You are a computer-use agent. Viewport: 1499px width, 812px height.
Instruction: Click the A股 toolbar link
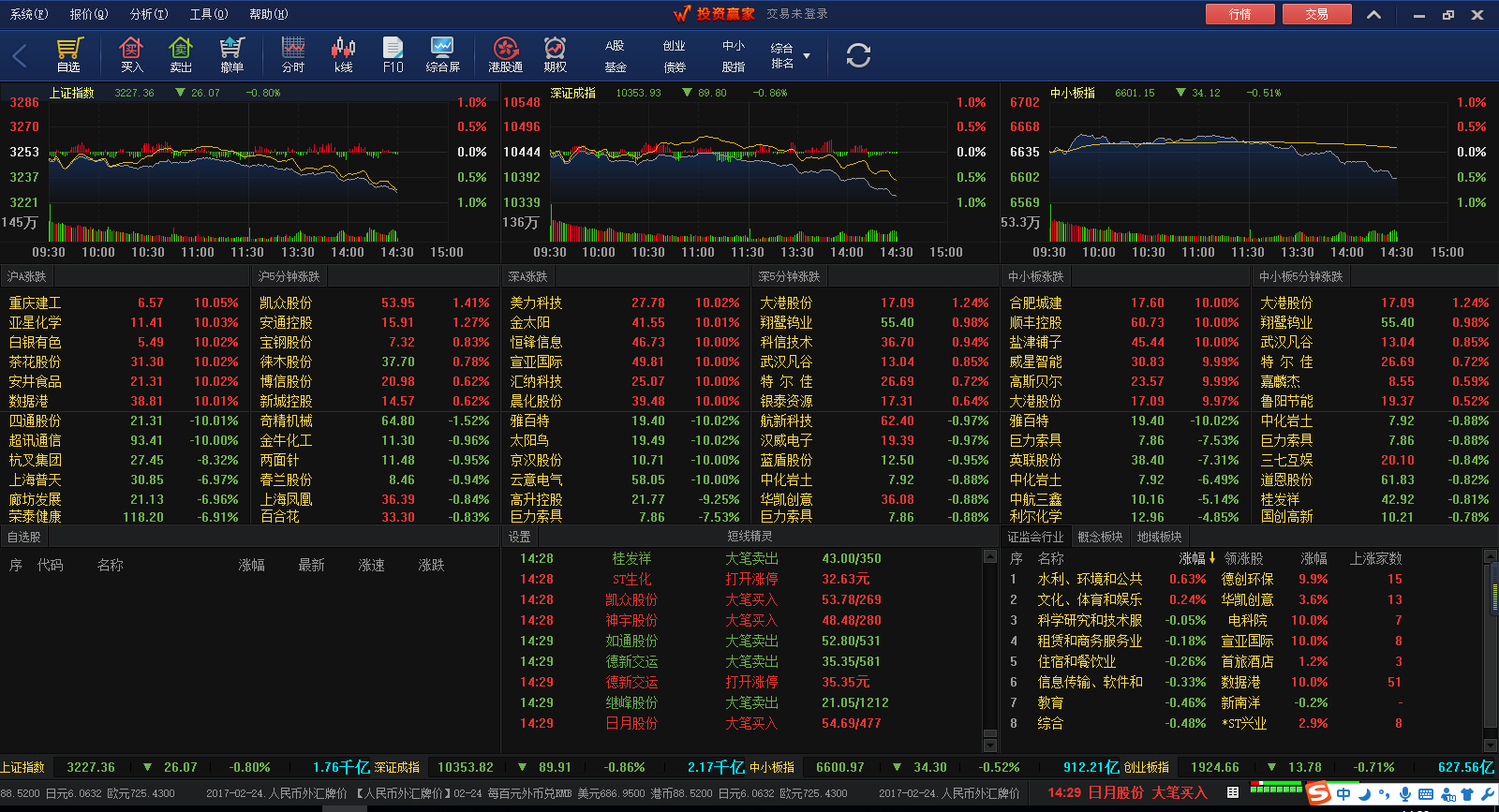click(x=615, y=46)
